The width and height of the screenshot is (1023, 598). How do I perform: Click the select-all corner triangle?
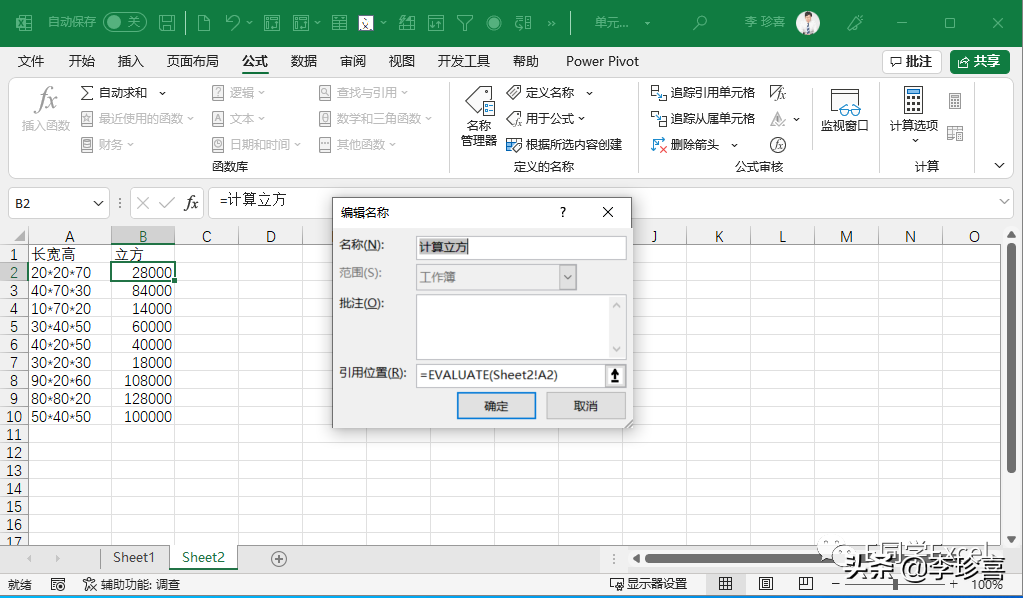[x=19, y=236]
